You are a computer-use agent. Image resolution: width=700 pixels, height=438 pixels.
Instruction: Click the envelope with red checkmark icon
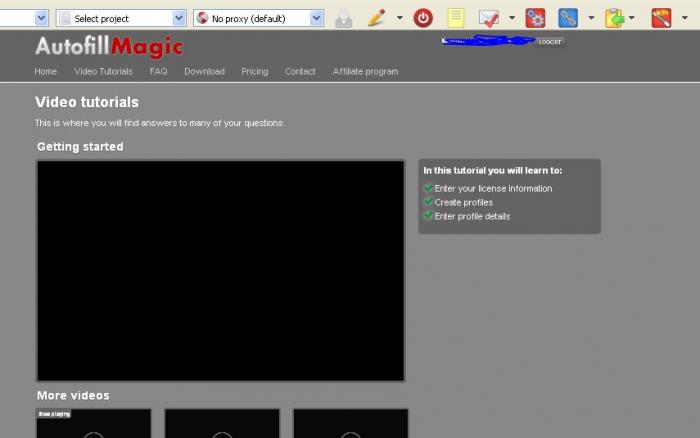pos(489,18)
